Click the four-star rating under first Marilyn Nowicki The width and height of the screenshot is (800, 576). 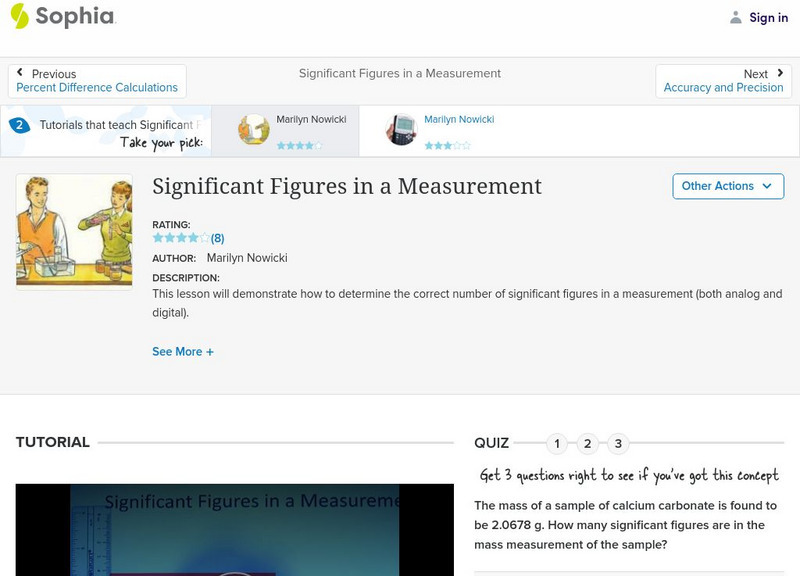[299, 145]
